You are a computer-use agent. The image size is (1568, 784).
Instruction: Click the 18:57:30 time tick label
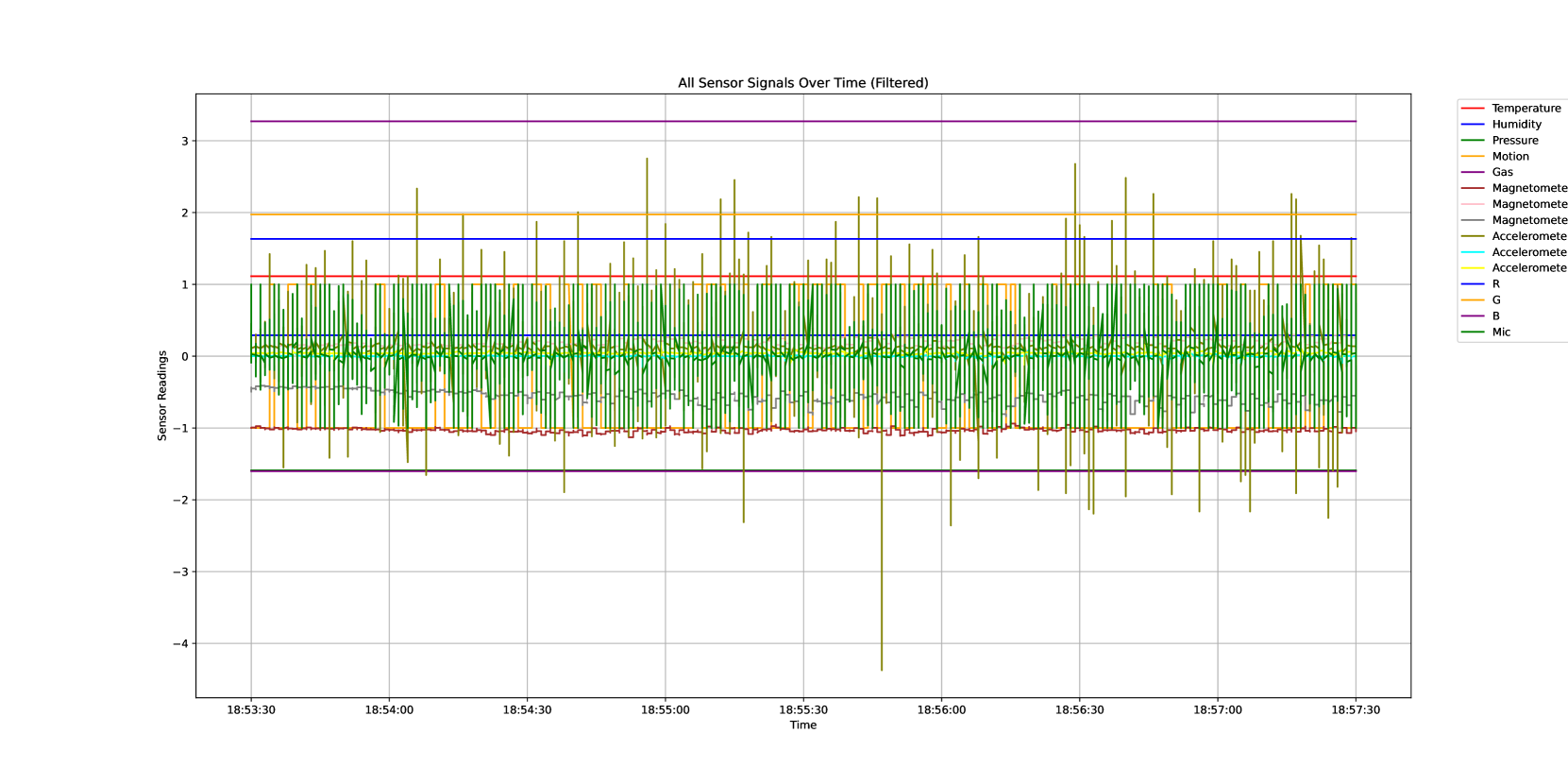(x=1356, y=710)
